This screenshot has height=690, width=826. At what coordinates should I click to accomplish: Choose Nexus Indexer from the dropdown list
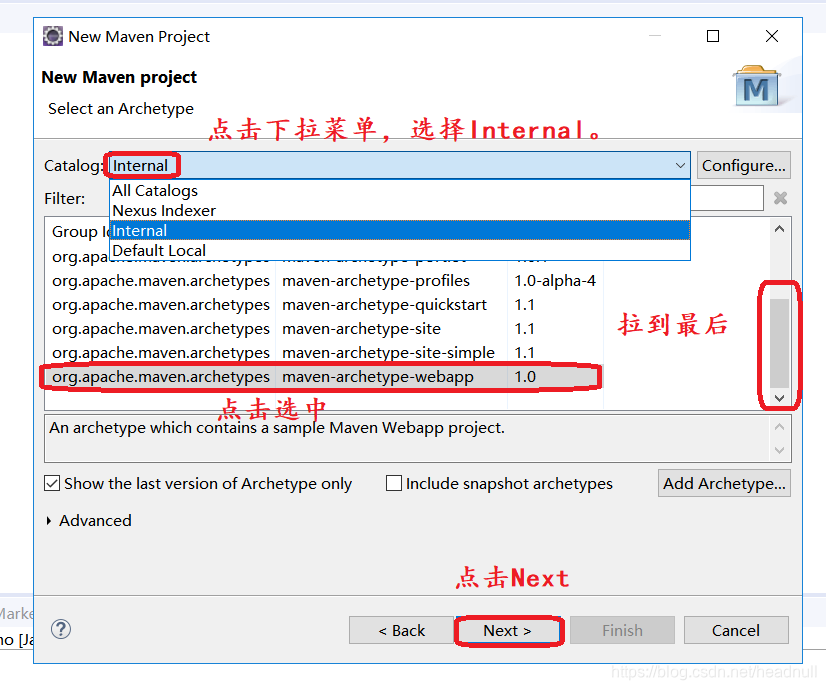(x=400, y=211)
